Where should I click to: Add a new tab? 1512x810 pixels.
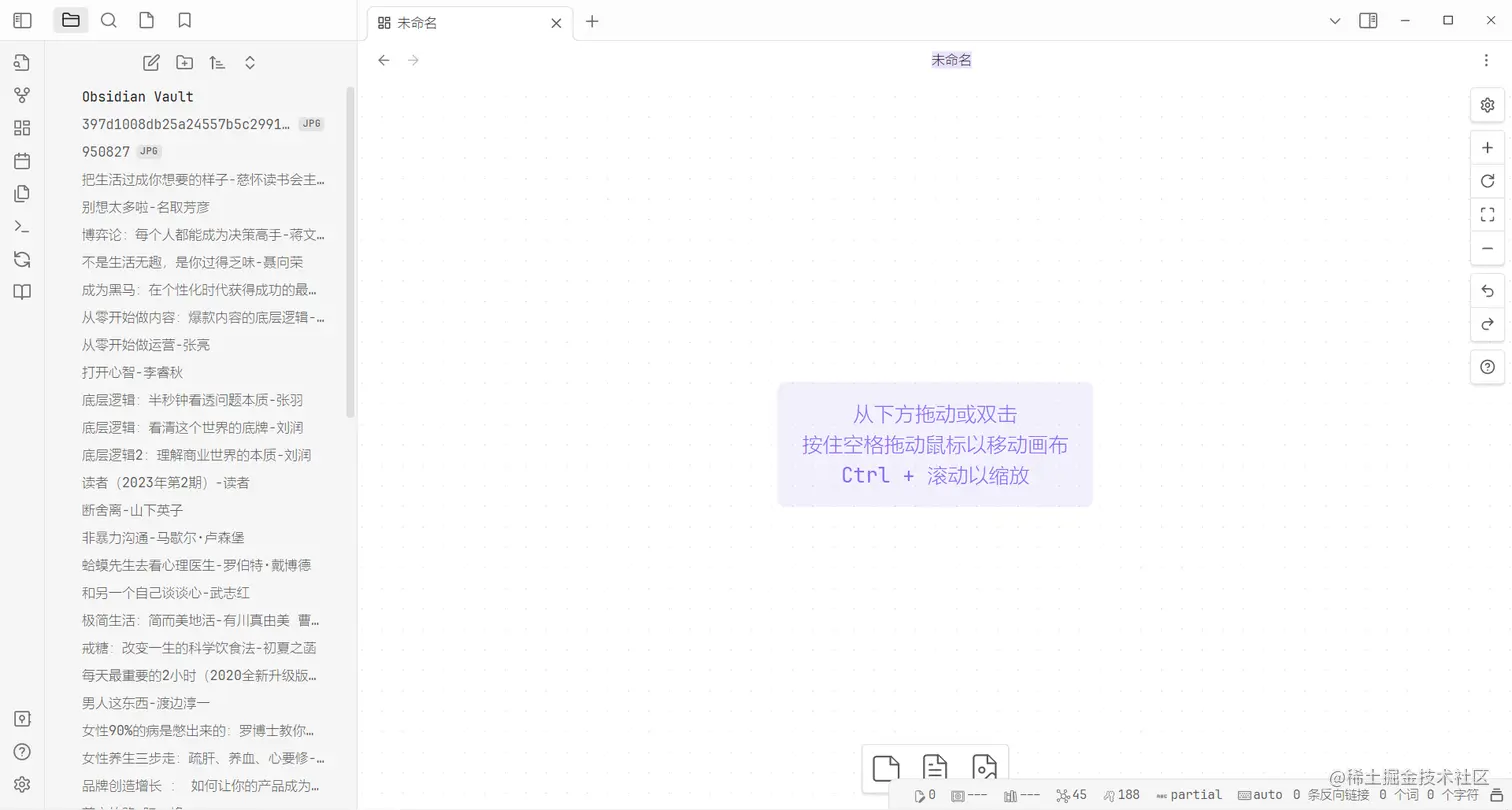point(592,21)
